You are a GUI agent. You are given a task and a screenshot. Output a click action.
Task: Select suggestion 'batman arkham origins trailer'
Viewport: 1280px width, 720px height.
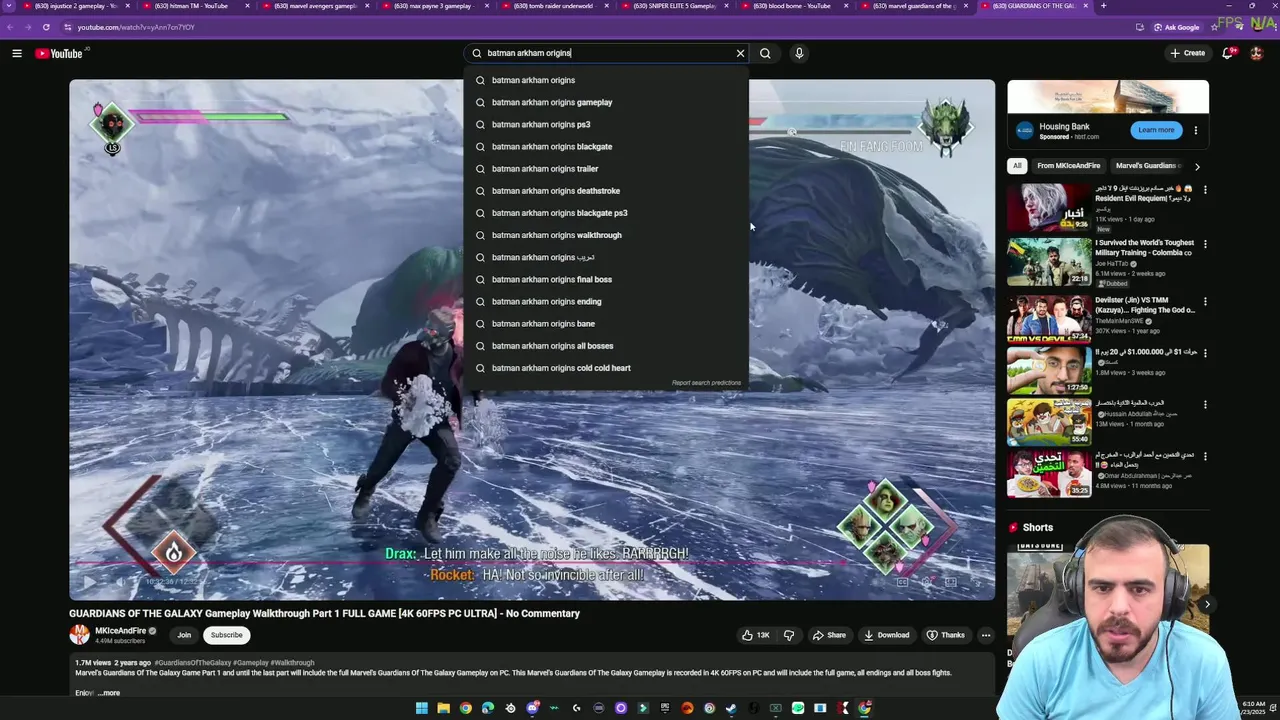point(606,169)
